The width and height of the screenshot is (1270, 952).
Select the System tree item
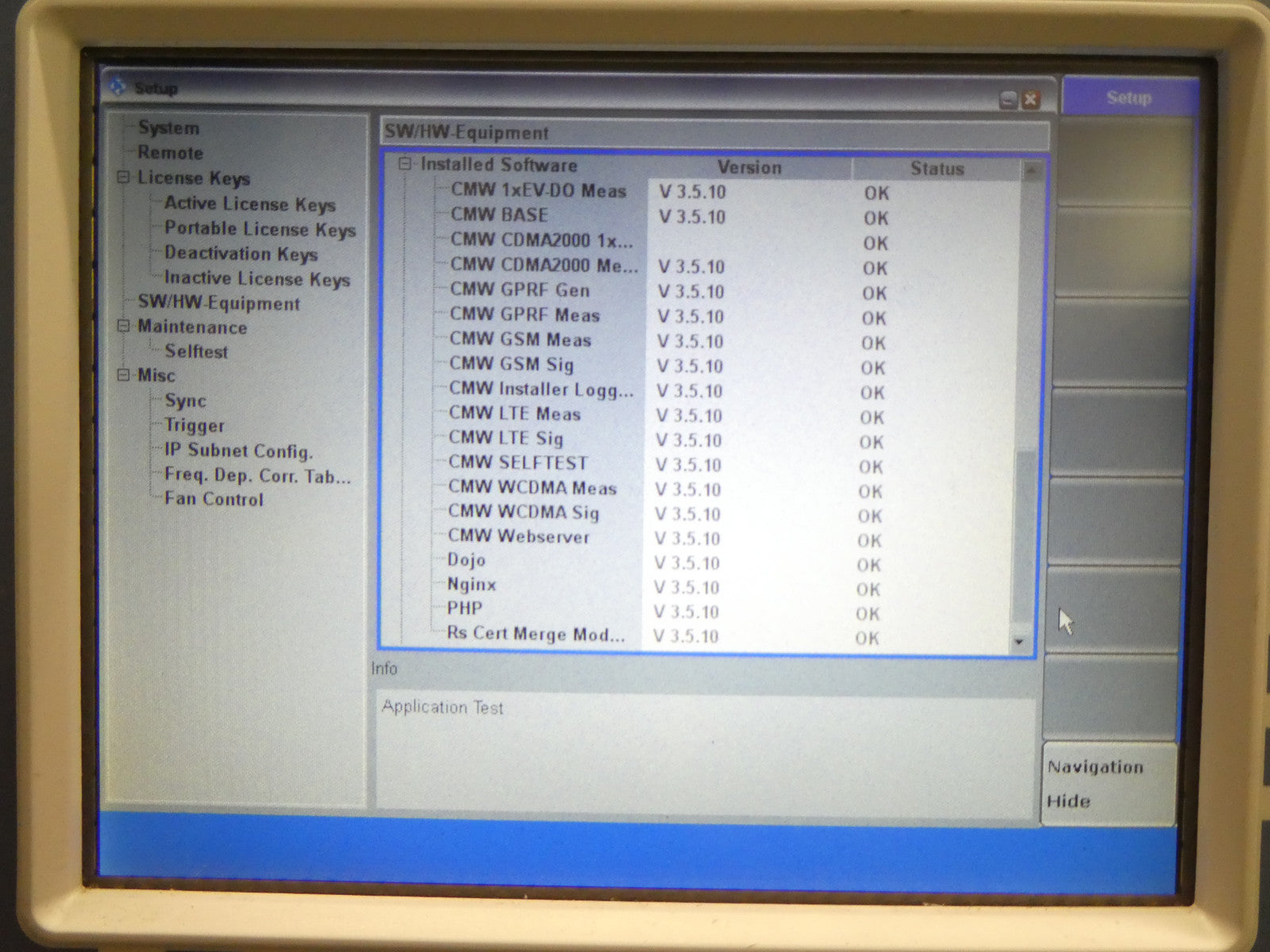click(x=168, y=128)
